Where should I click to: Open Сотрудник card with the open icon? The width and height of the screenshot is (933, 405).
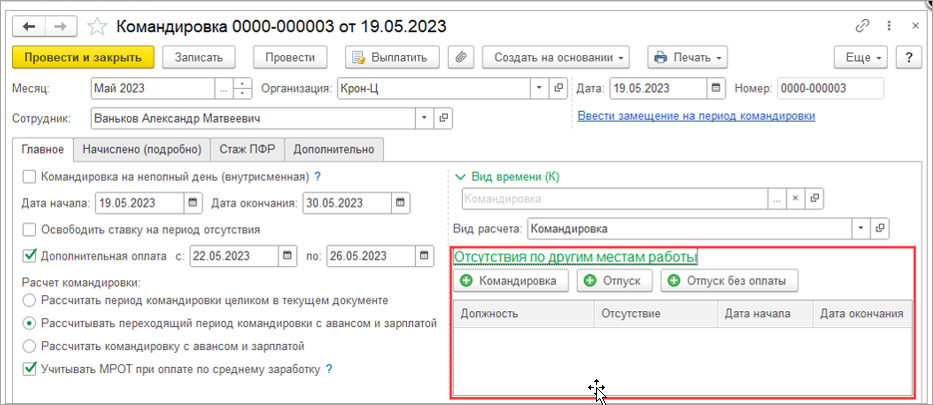coord(444,118)
